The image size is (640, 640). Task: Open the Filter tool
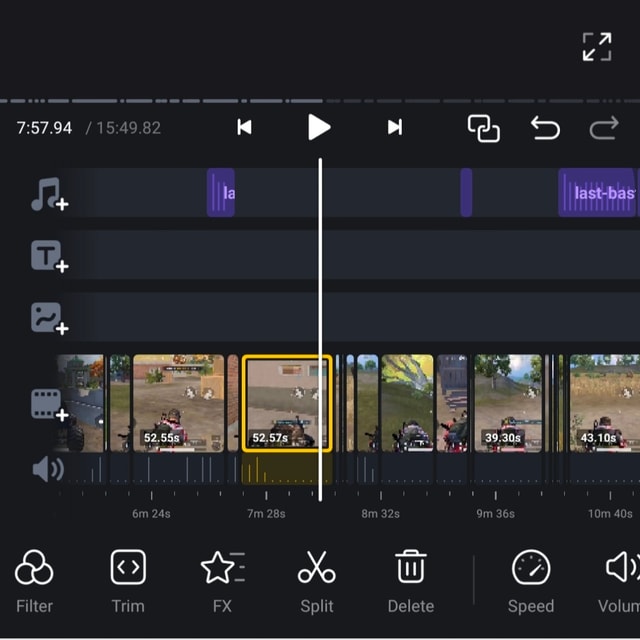click(x=34, y=582)
